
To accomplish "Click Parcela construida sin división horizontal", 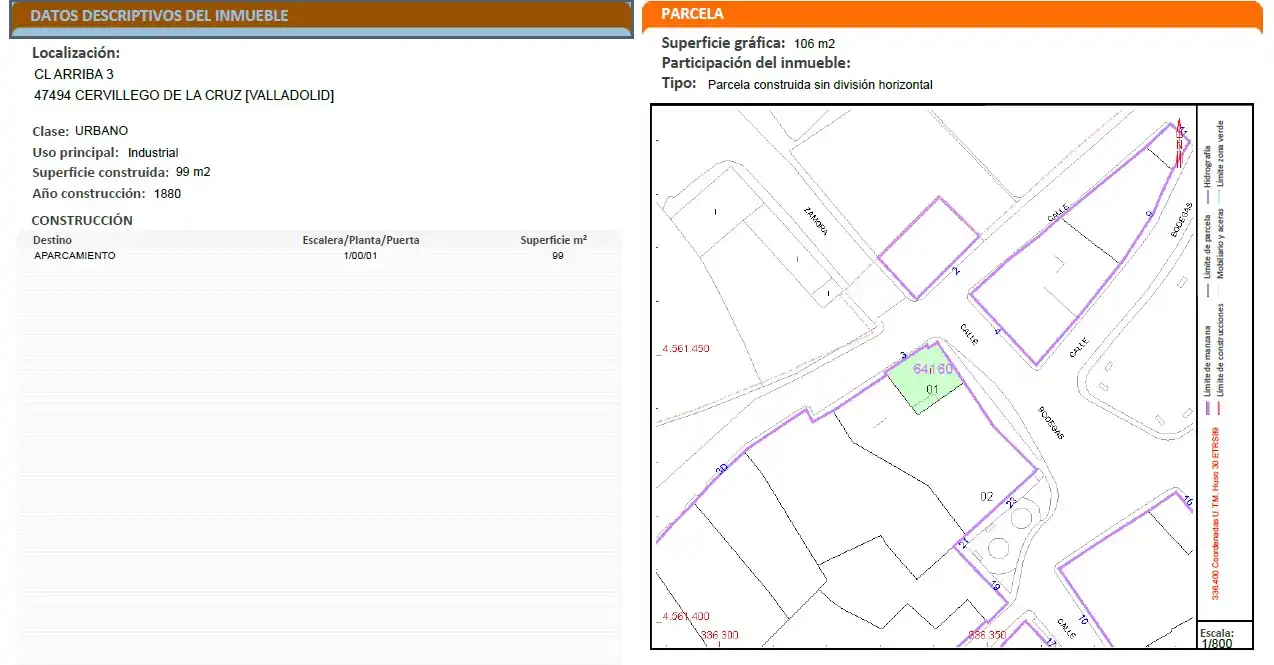I will [x=820, y=85].
